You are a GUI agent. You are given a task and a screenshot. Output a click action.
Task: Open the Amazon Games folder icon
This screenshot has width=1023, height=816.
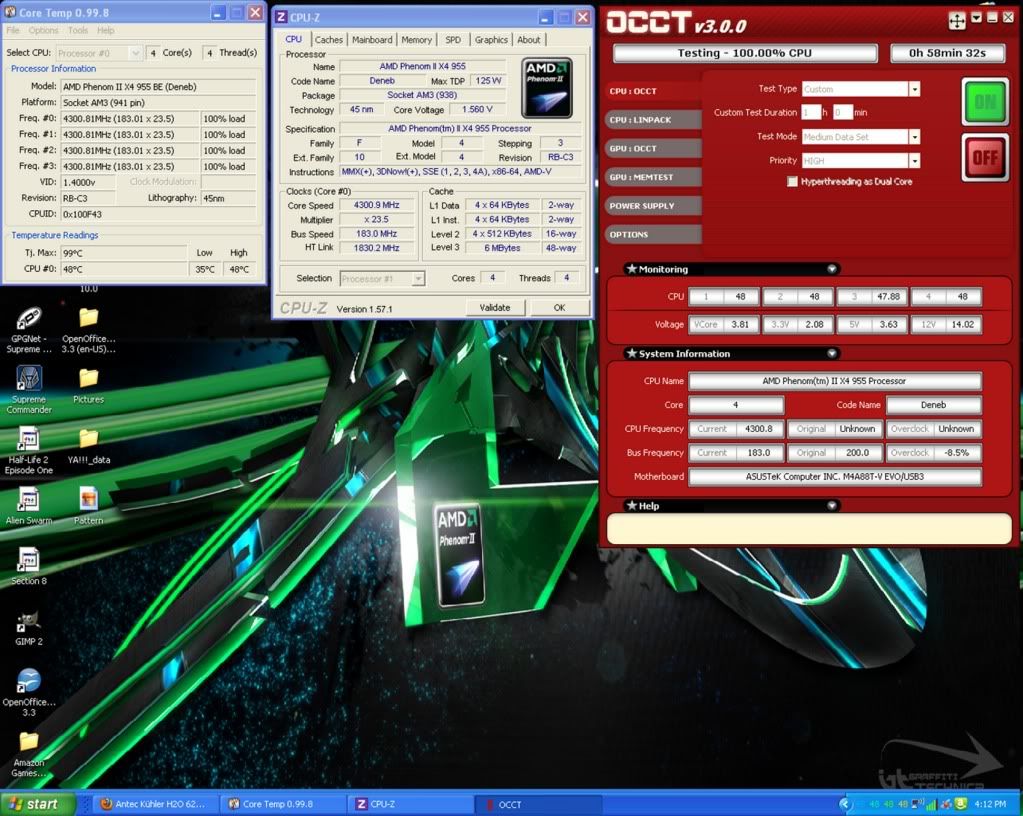point(29,742)
